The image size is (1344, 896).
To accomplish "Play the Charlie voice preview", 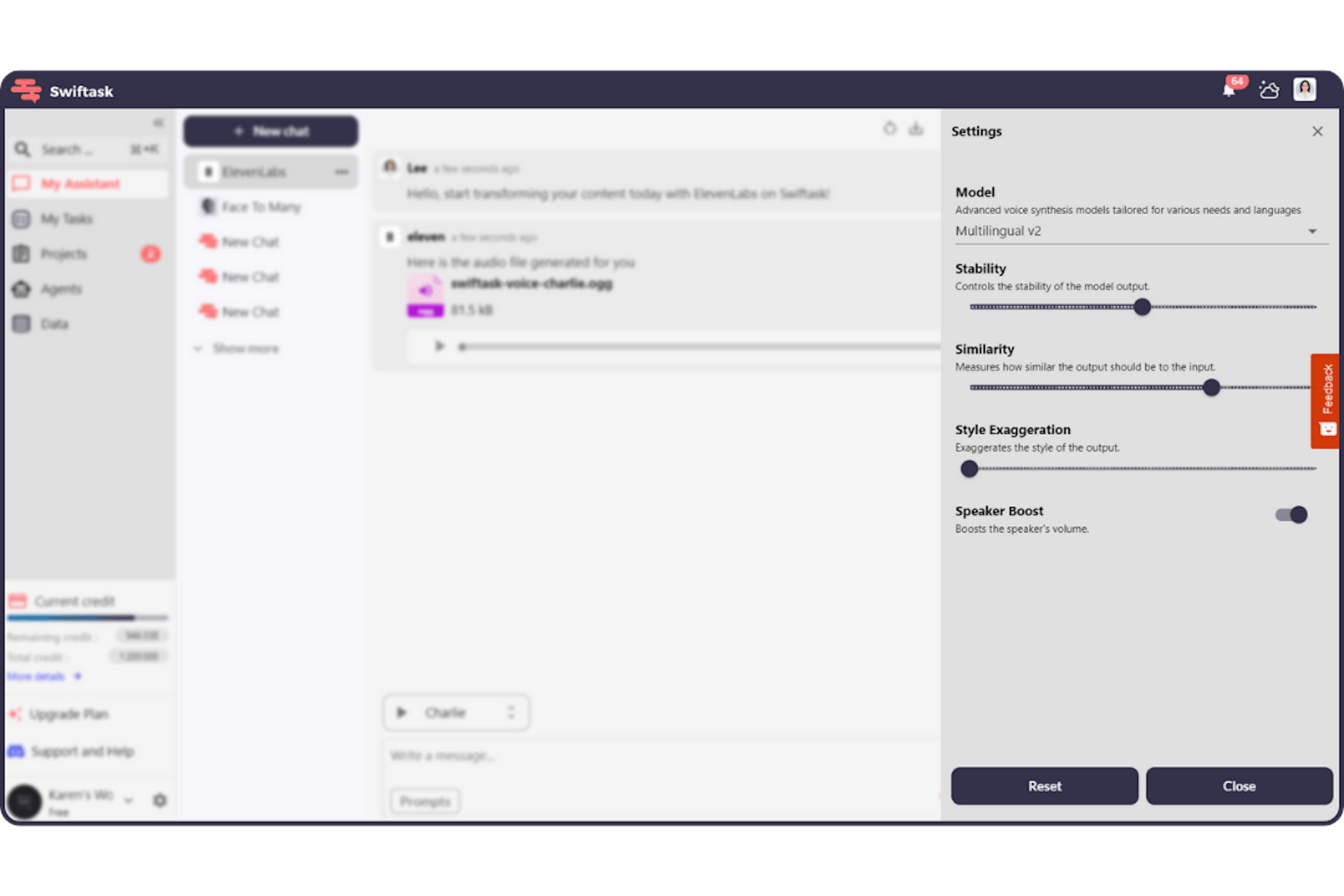I will [402, 713].
